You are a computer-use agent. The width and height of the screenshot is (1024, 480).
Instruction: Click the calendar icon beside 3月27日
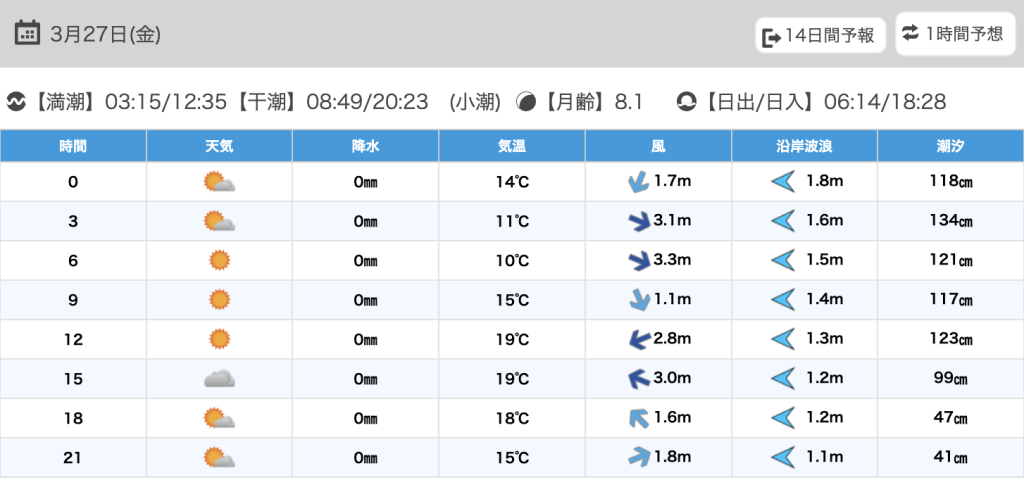click(27, 33)
